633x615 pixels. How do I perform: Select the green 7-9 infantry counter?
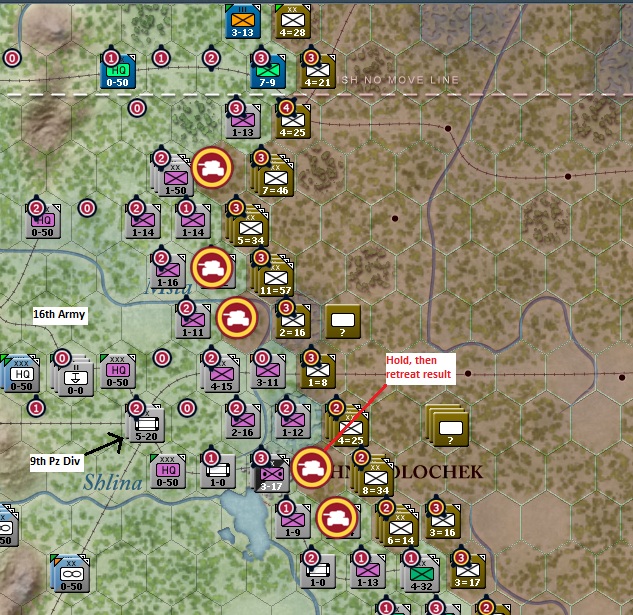click(268, 71)
